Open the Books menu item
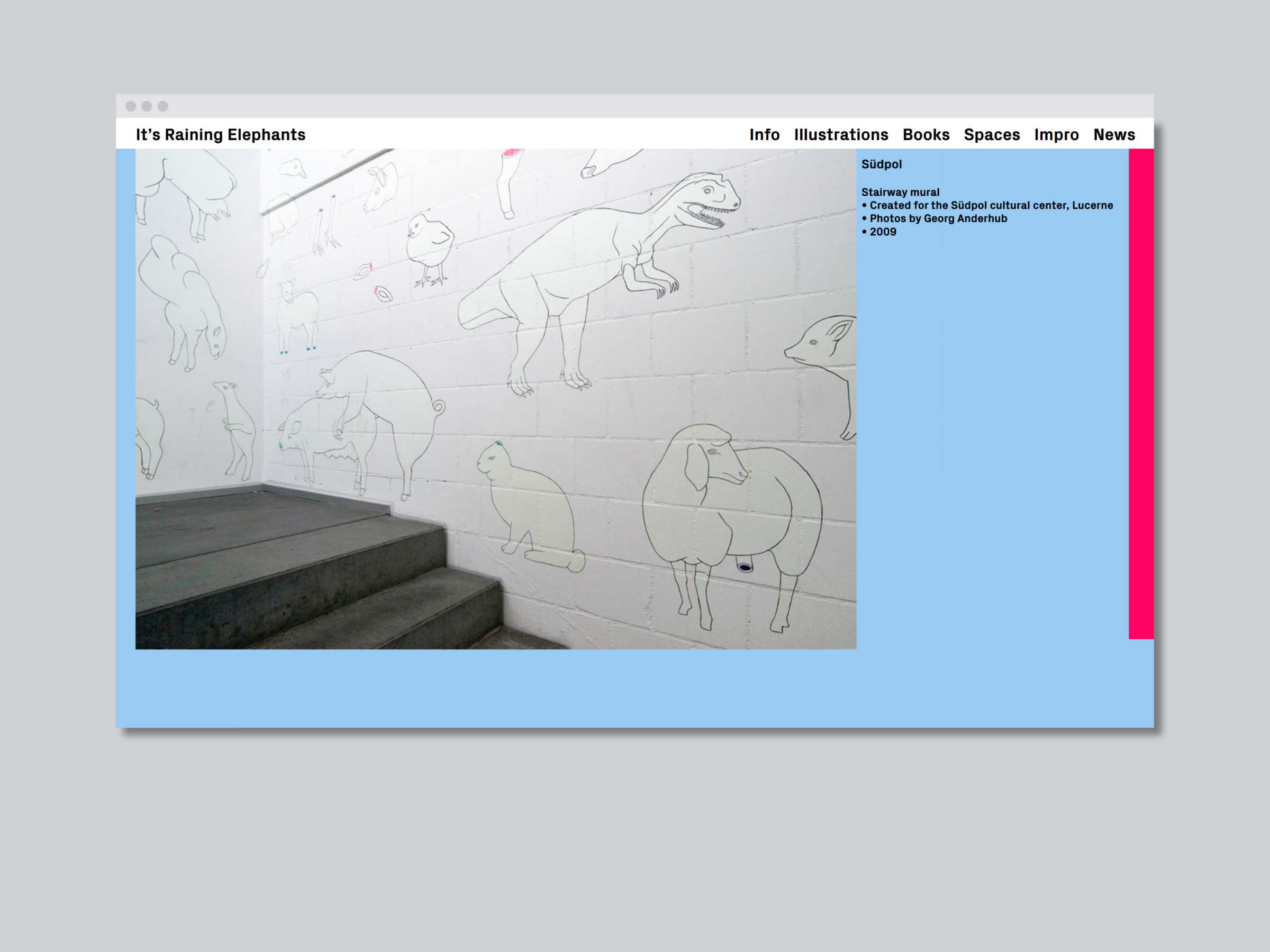 pos(926,135)
